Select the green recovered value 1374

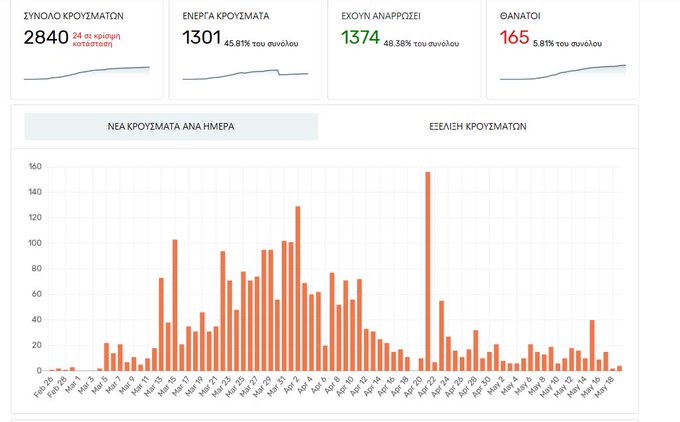click(360, 38)
